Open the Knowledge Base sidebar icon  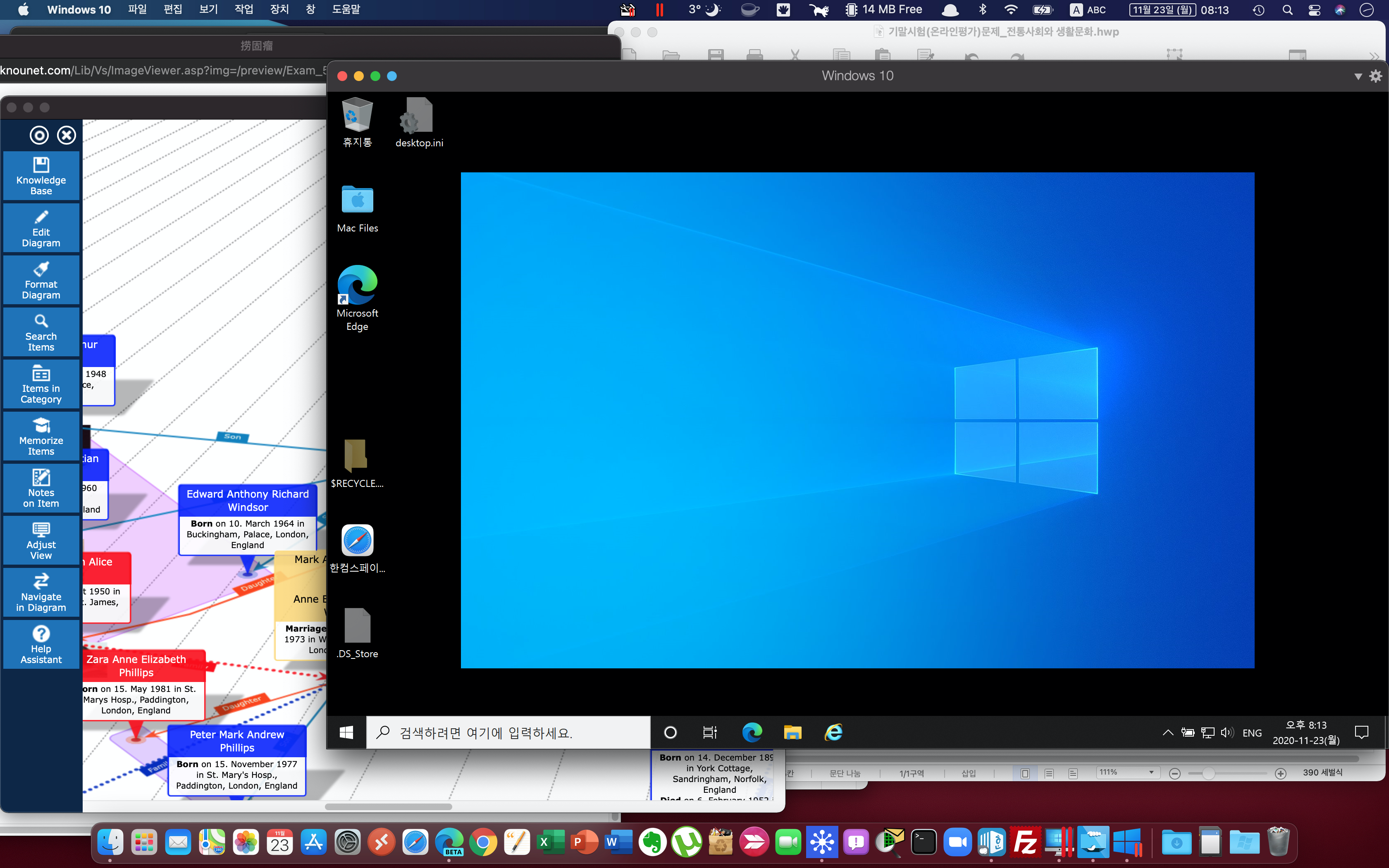(41, 176)
